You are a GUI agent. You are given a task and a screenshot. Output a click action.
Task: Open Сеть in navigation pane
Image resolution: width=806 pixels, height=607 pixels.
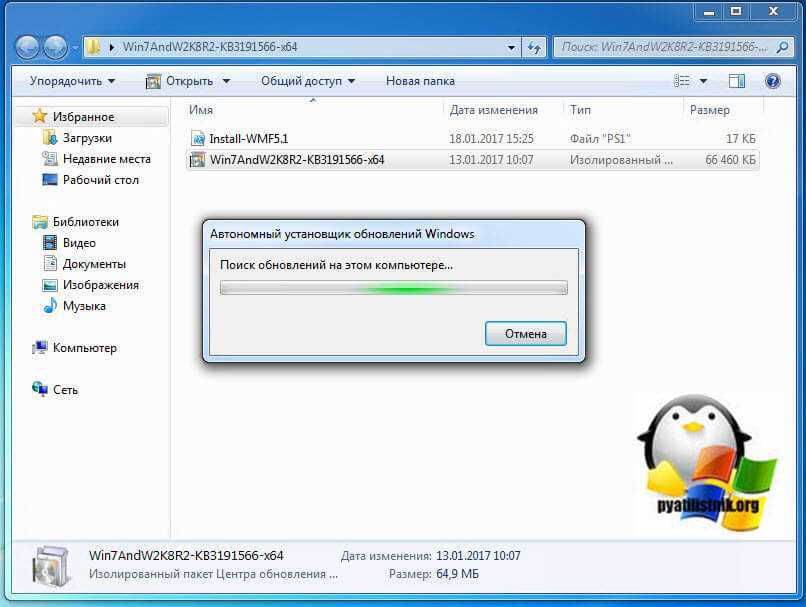pos(65,390)
